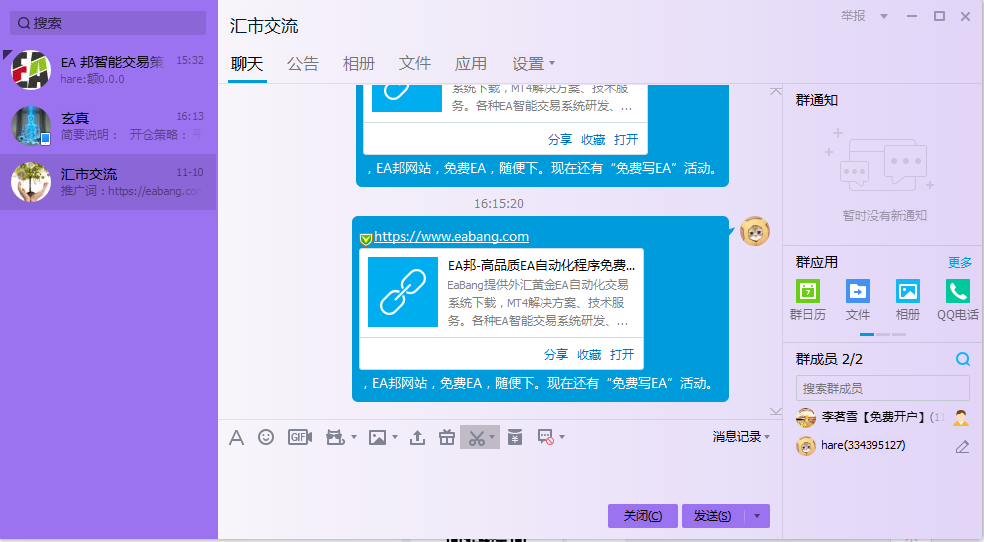Click the 搜索群成员 search field
This screenshot has height=542, width=984.
coord(882,388)
